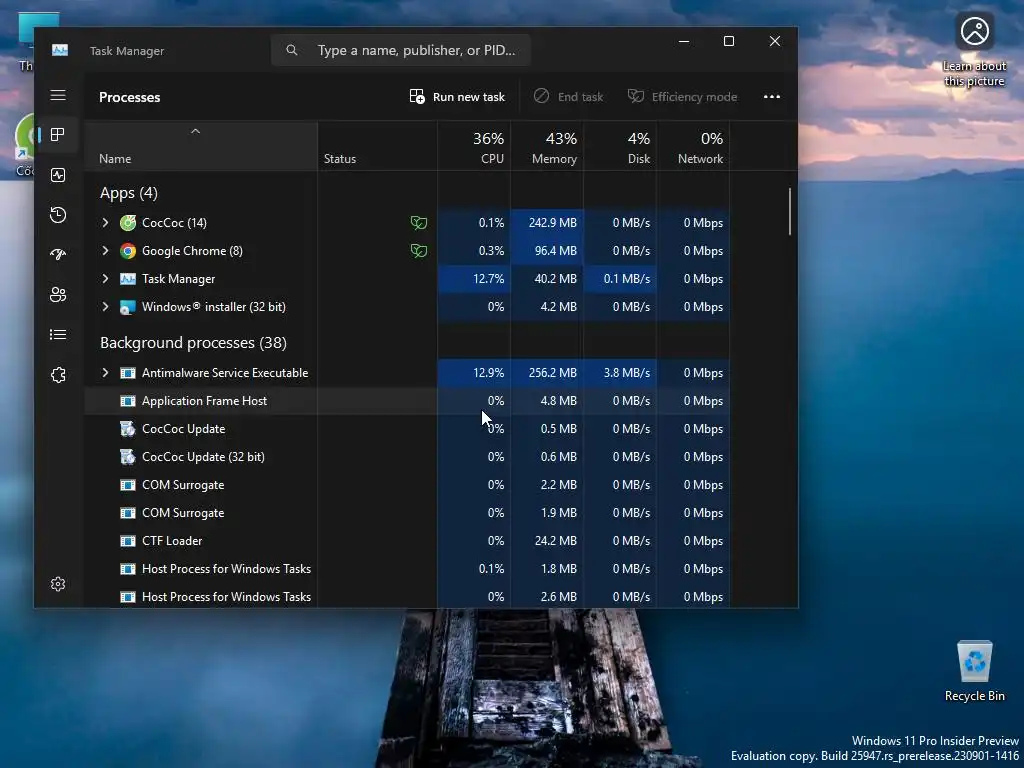Click the sort arrow above Name column
Screen dimensions: 1024x768
(195, 131)
